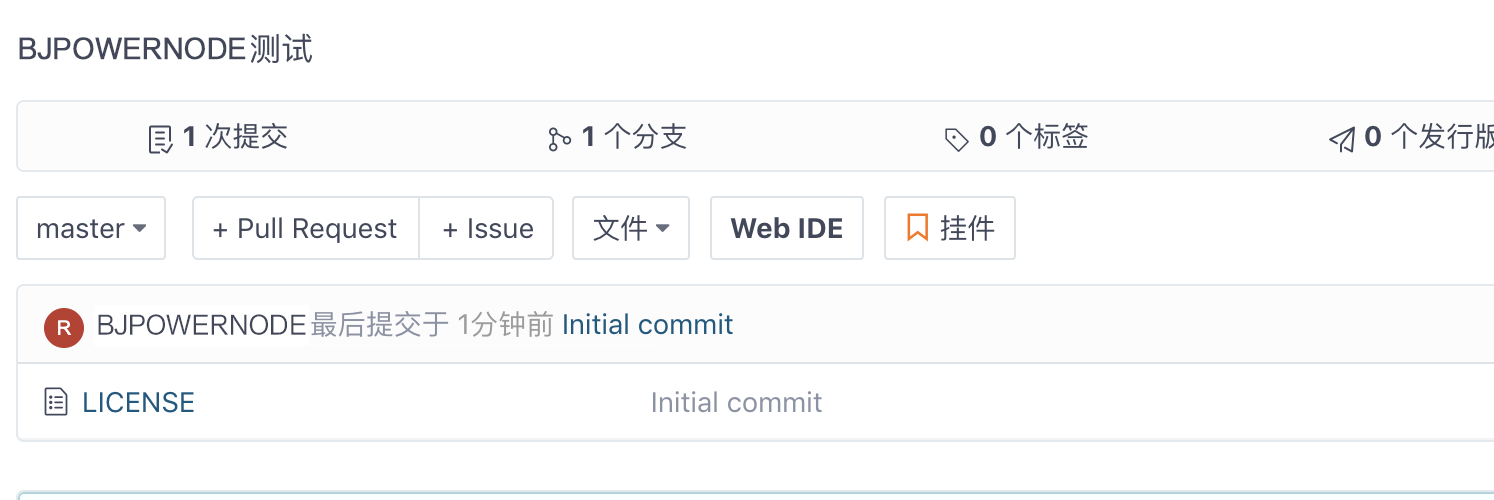Open the latest Initial commit link

pyautogui.click(x=647, y=325)
